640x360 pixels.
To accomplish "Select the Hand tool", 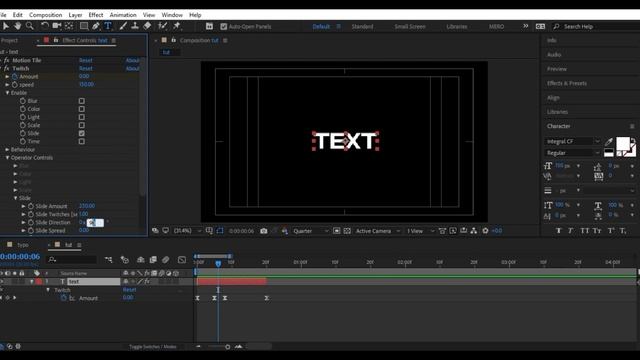I will [18, 26].
